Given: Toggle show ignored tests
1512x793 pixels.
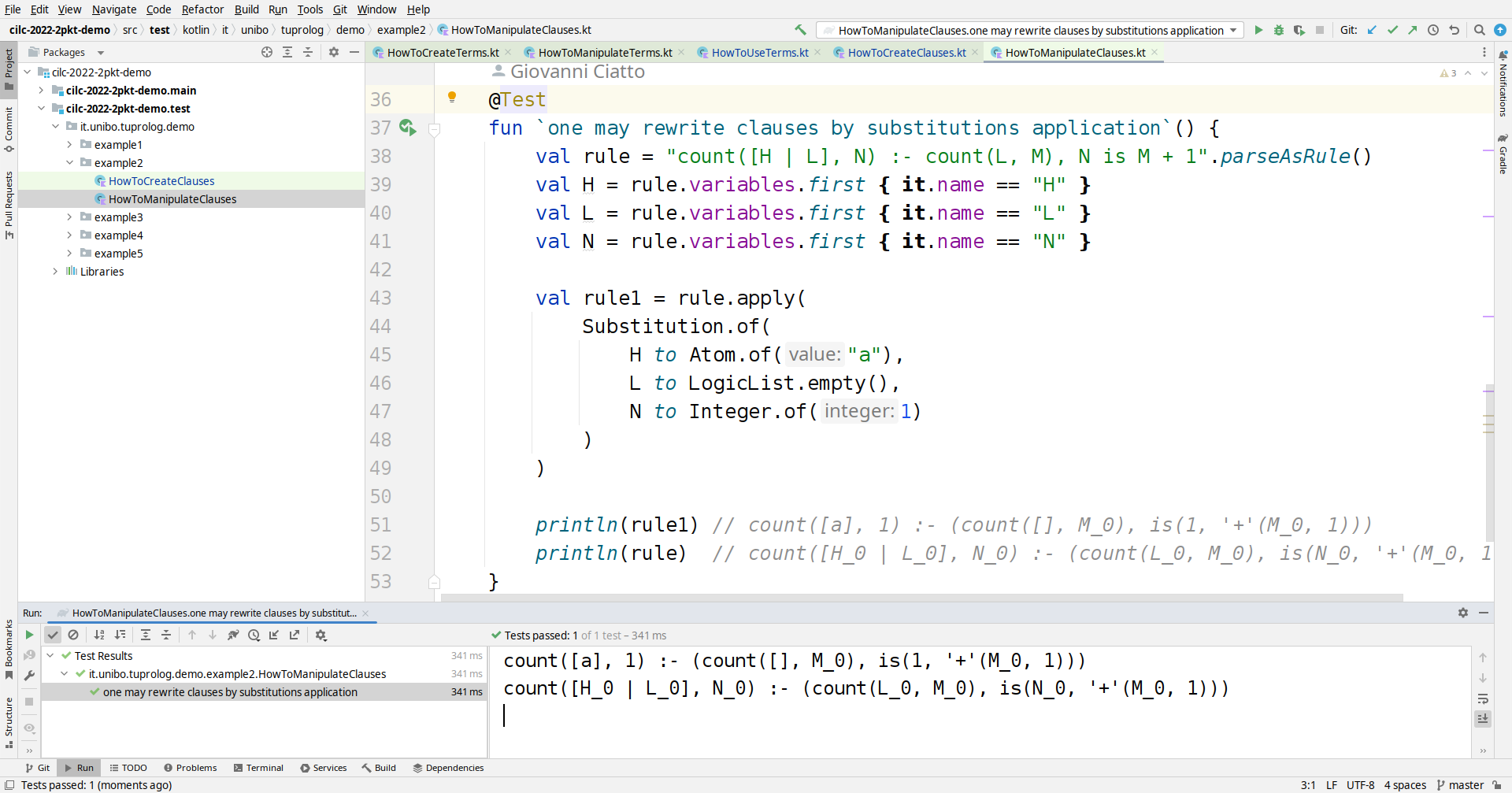Looking at the screenshot, I should [73, 635].
